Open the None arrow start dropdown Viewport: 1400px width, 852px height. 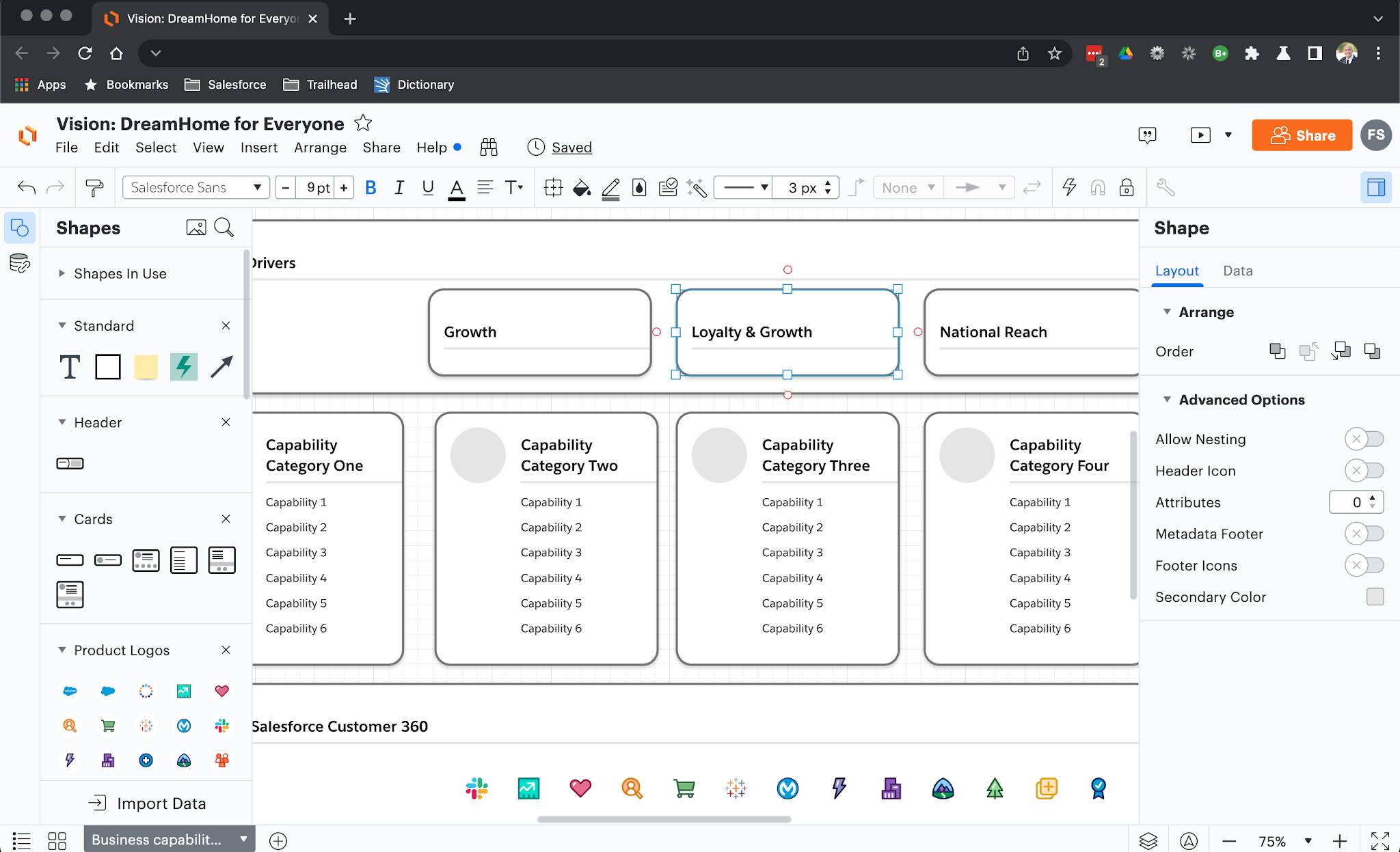click(908, 187)
